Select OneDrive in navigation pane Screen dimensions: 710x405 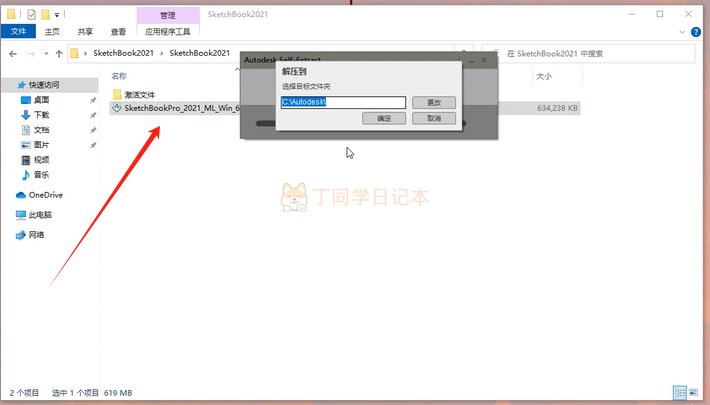coord(46,195)
